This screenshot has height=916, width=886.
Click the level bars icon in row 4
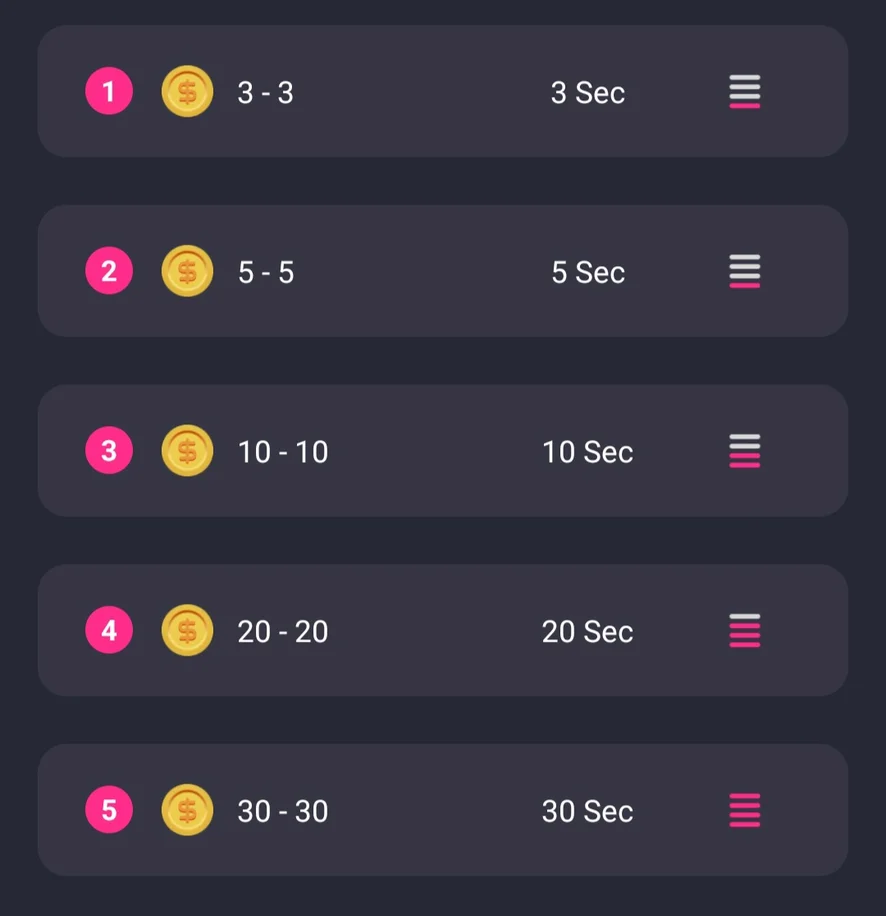coord(744,631)
